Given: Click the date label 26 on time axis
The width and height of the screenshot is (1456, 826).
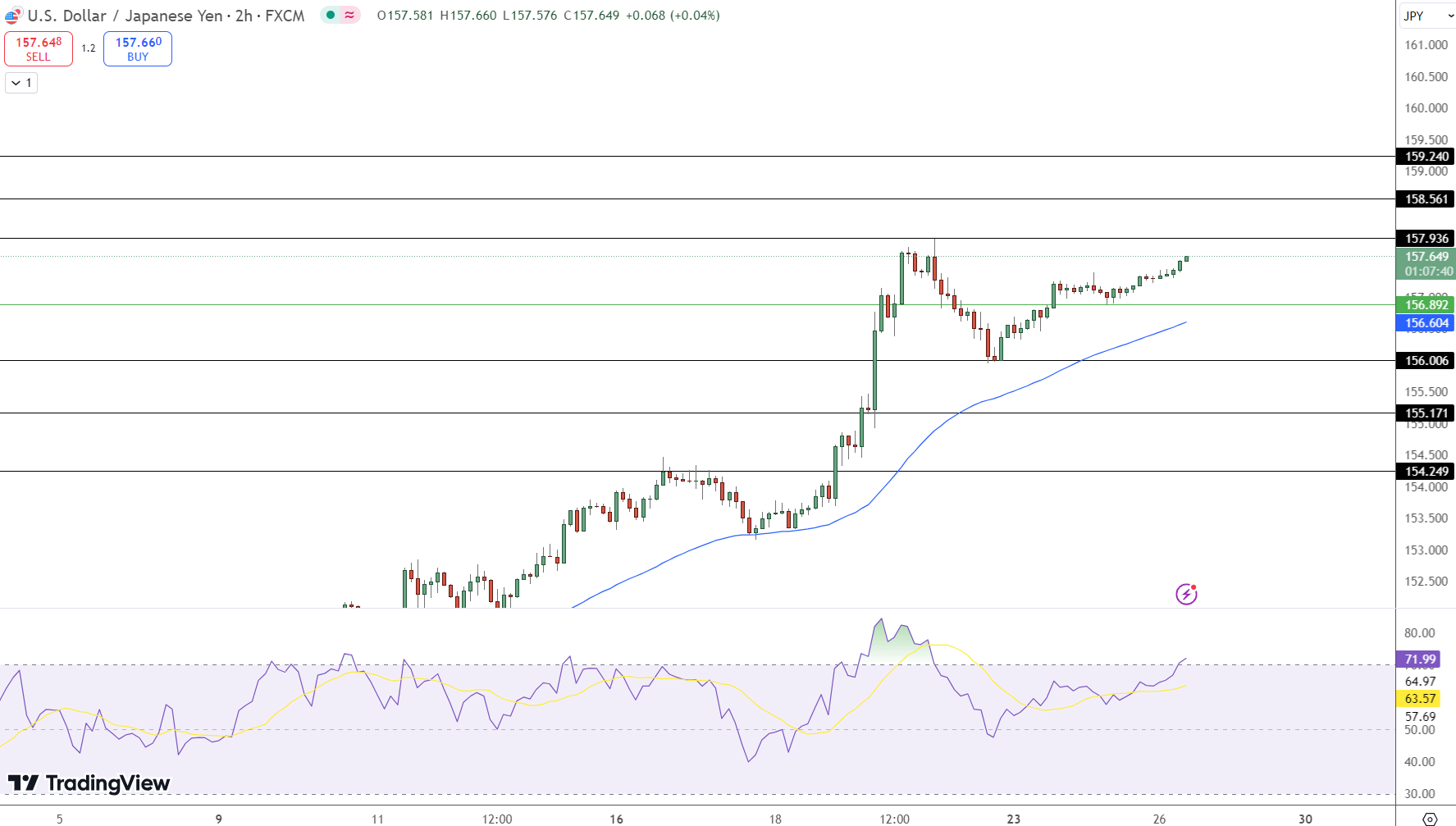Looking at the screenshot, I should tap(1159, 819).
